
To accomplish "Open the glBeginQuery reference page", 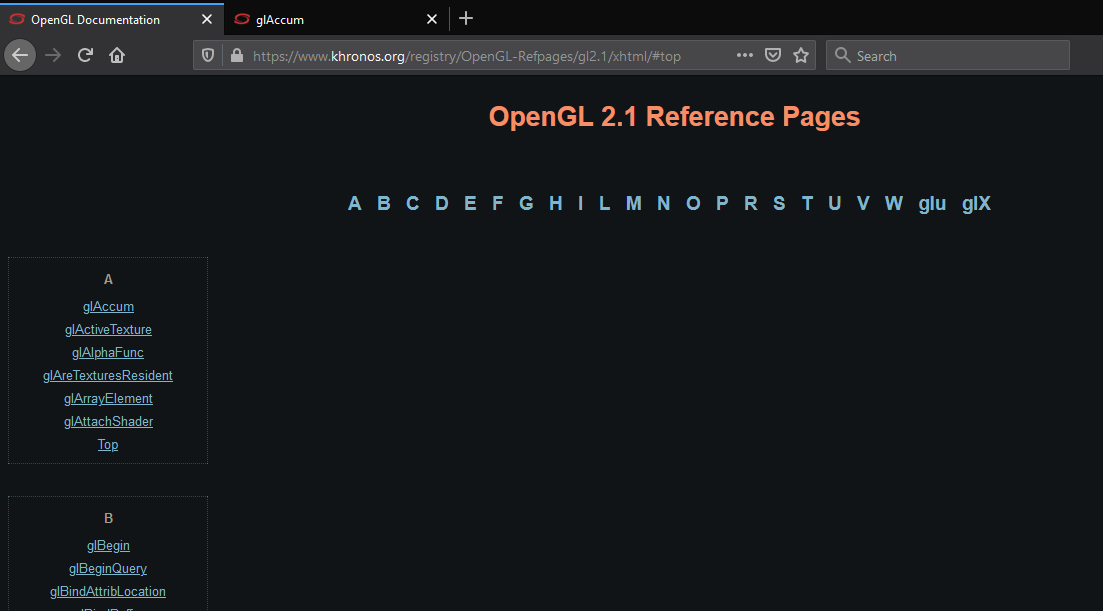I will point(108,569).
